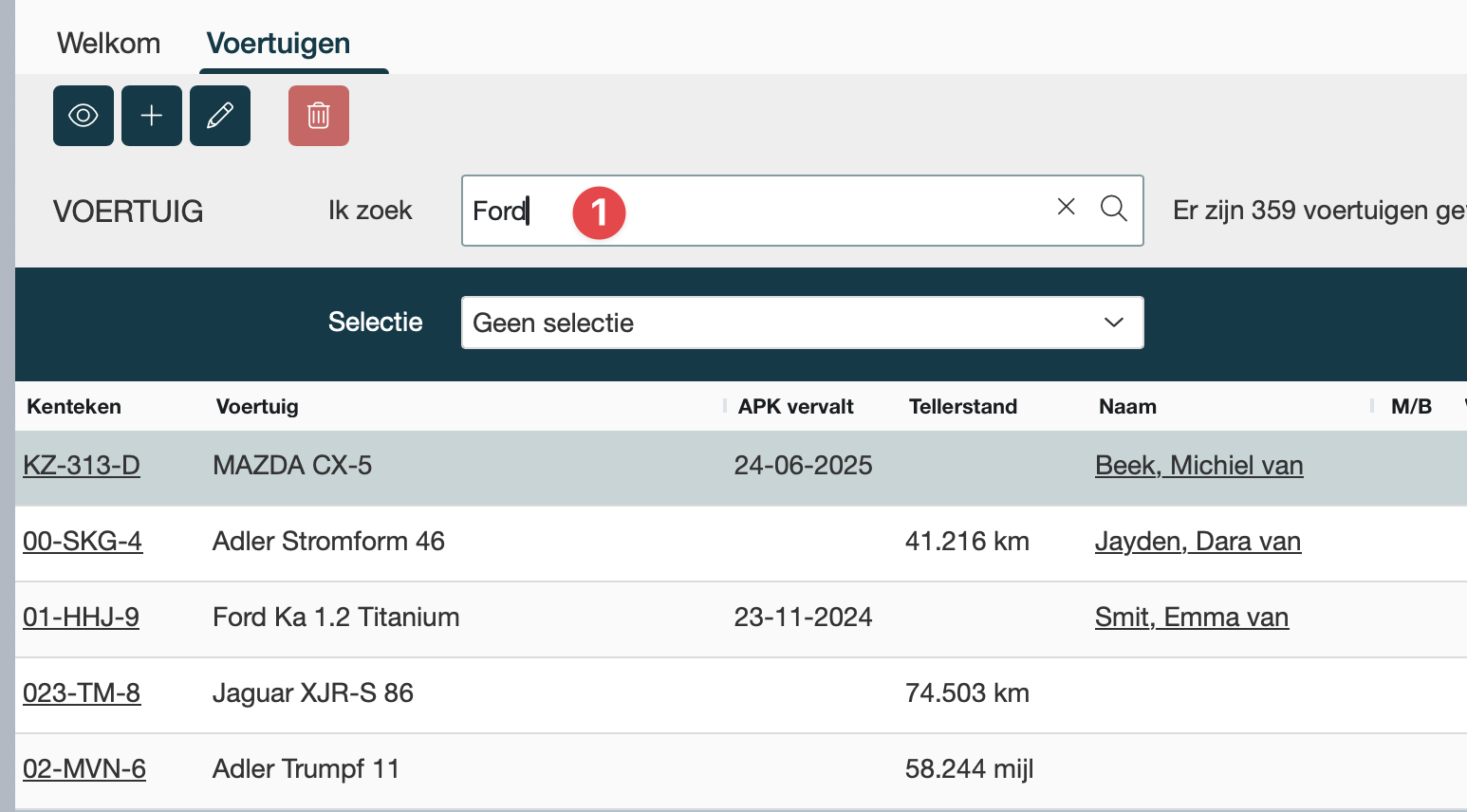Open license plate 023-TM-8 link
1467x812 pixels.
[x=82, y=693]
